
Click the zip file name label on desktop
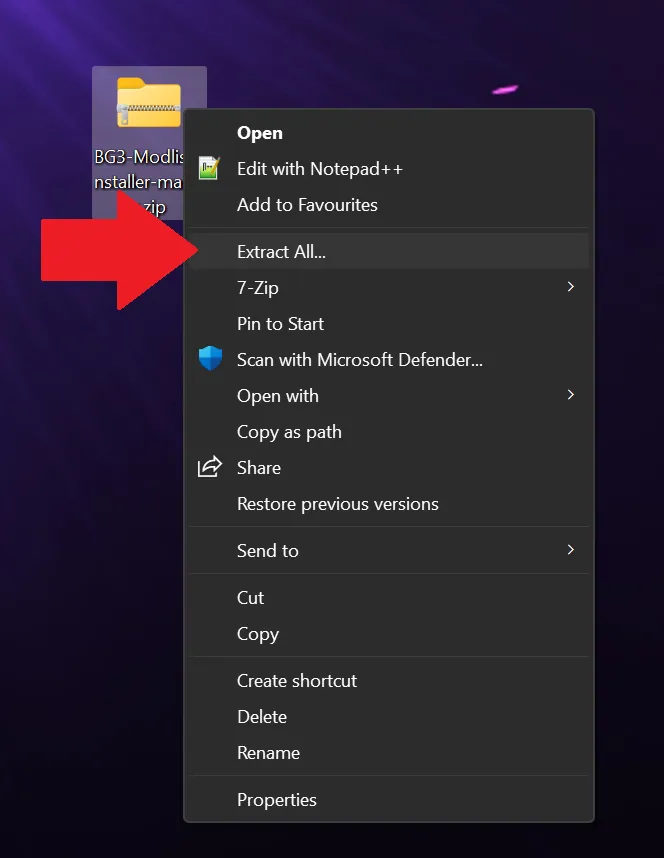(138, 182)
